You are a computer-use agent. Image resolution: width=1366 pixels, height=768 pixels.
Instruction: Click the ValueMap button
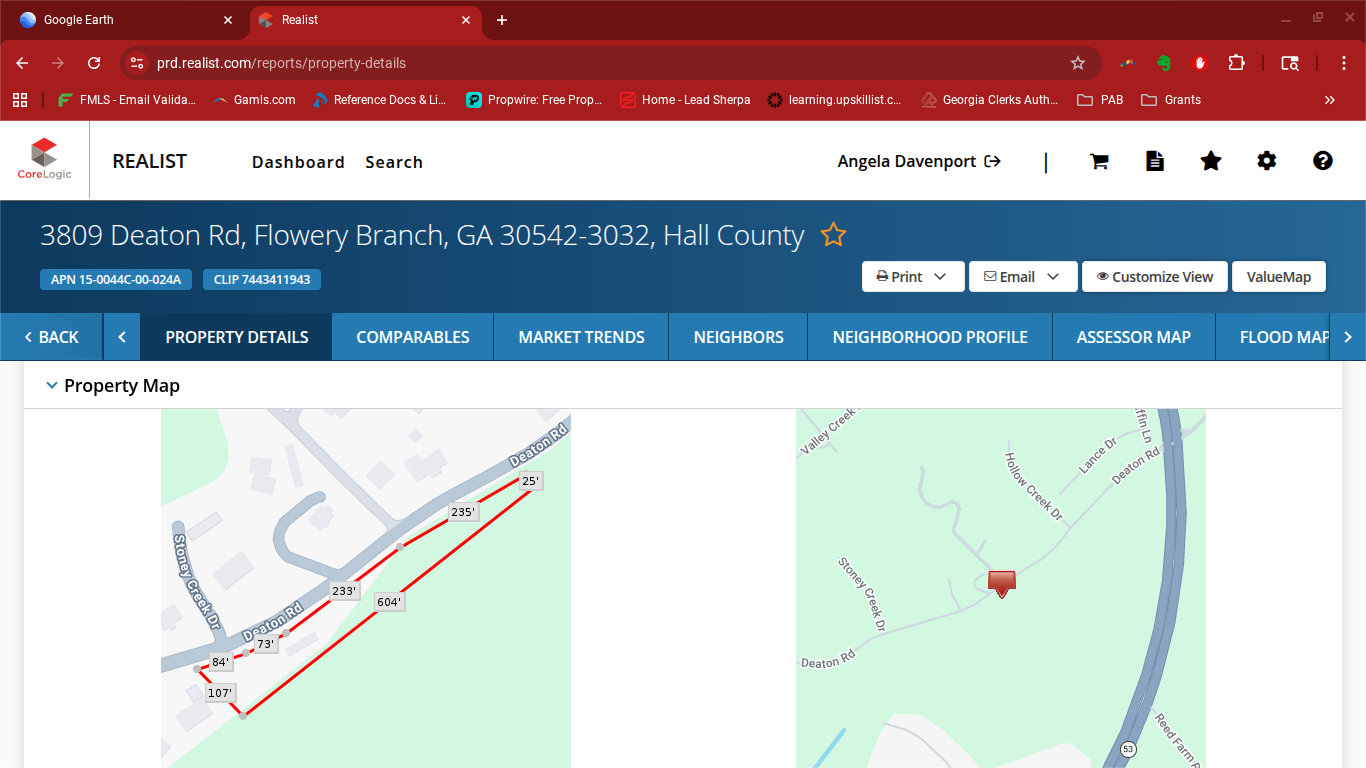(1279, 277)
